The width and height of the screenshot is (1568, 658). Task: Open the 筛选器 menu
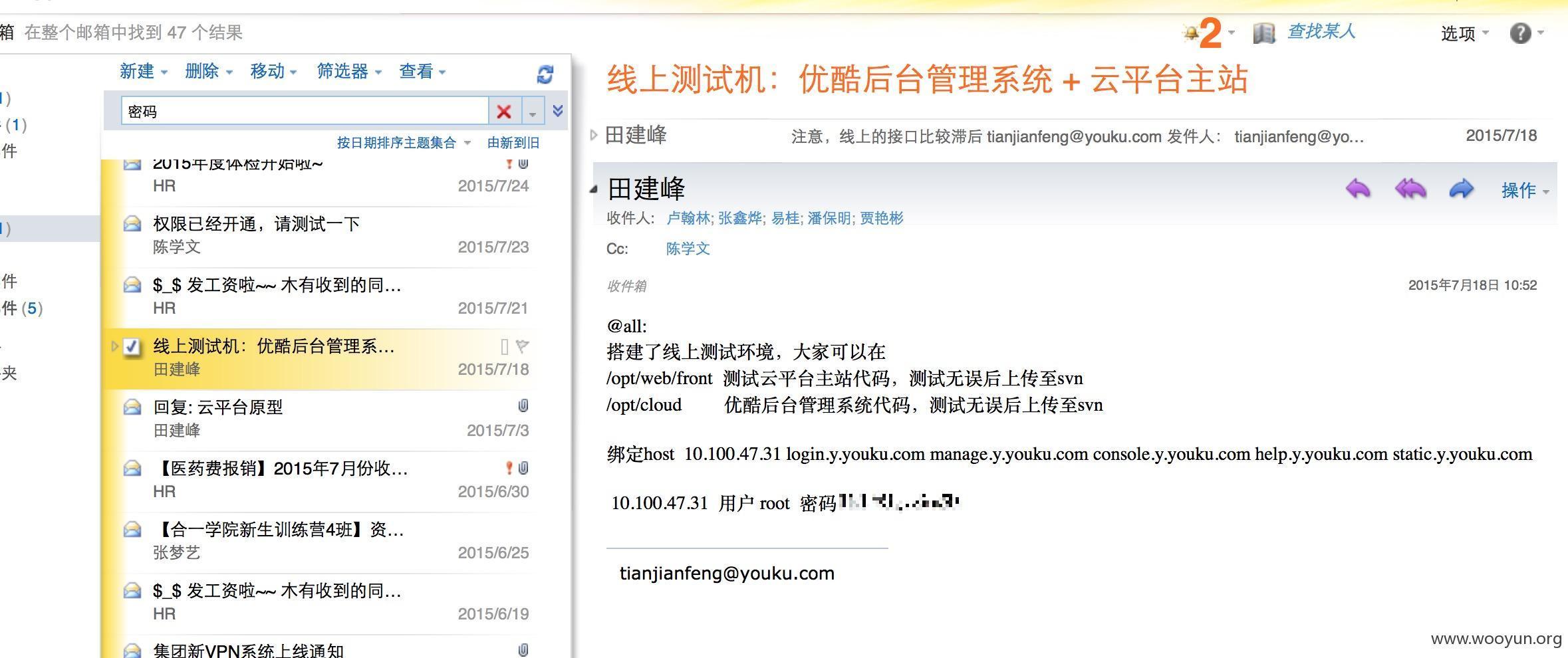[349, 71]
